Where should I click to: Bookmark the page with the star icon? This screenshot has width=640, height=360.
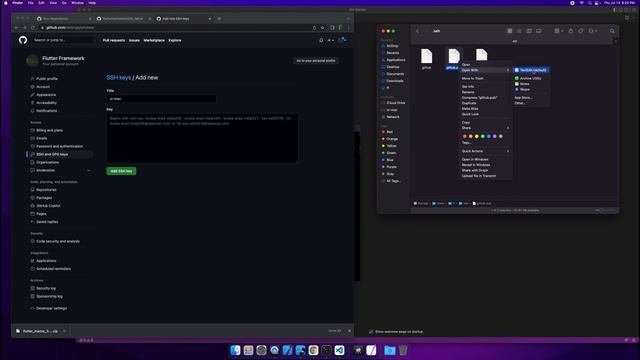pyautogui.click(x=322, y=28)
